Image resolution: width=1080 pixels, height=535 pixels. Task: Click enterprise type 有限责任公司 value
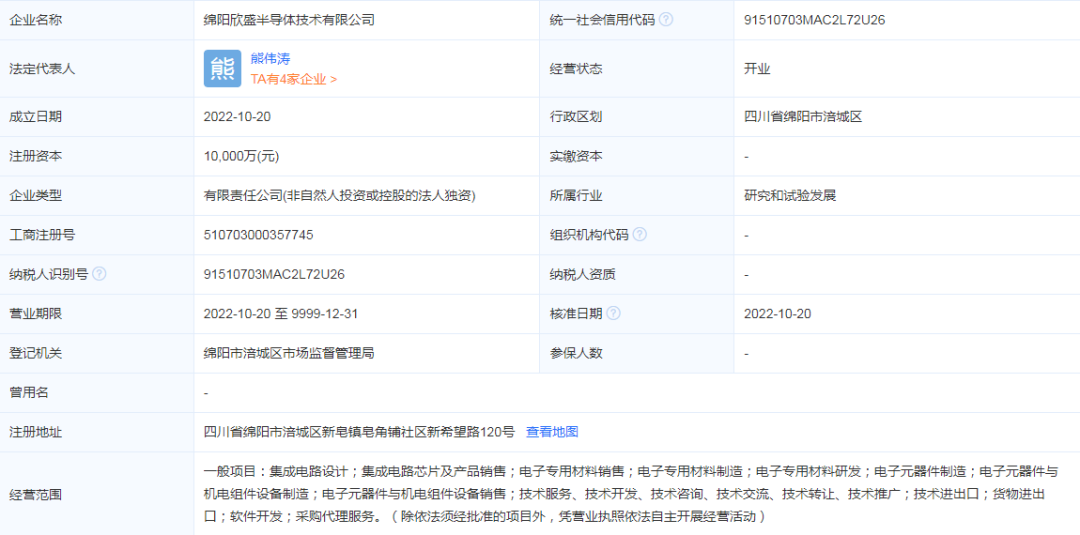pos(340,196)
